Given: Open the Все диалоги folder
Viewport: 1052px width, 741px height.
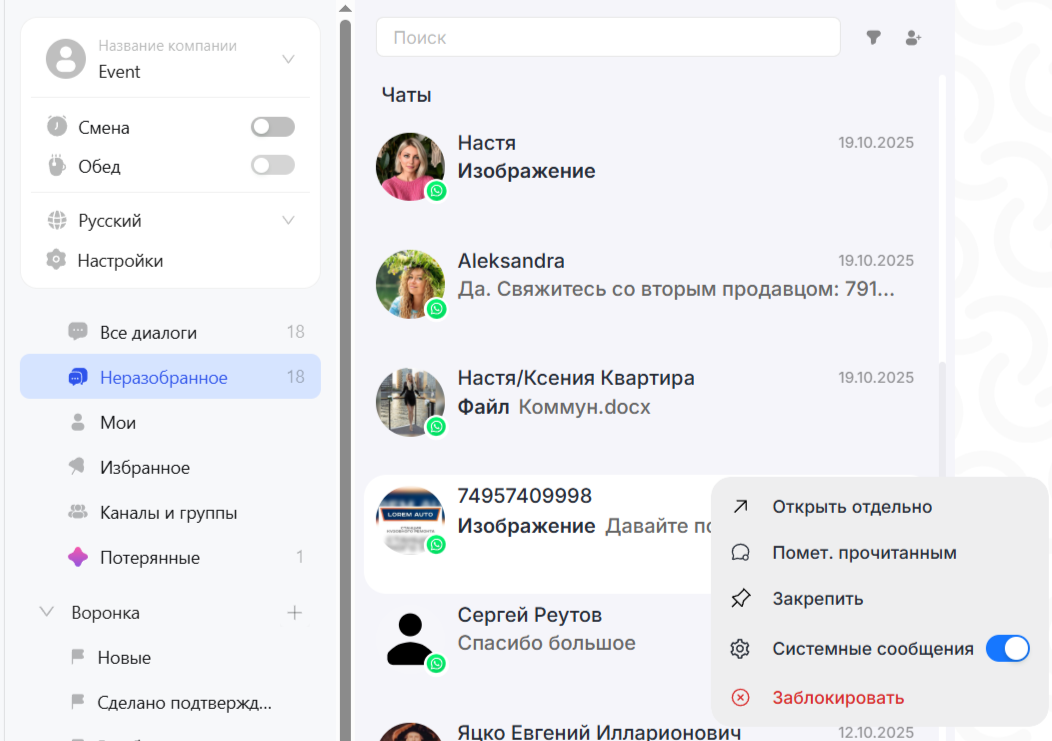Looking at the screenshot, I should 148,332.
